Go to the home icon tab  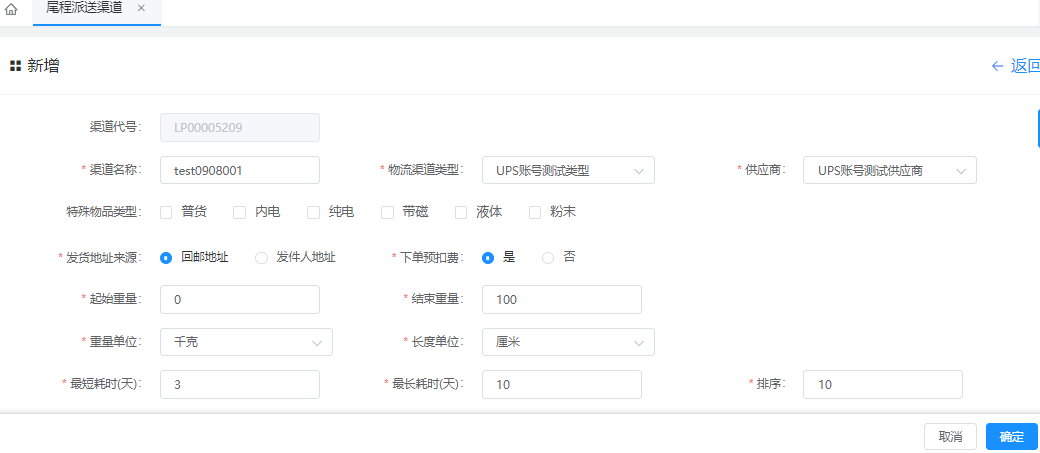click(11, 11)
